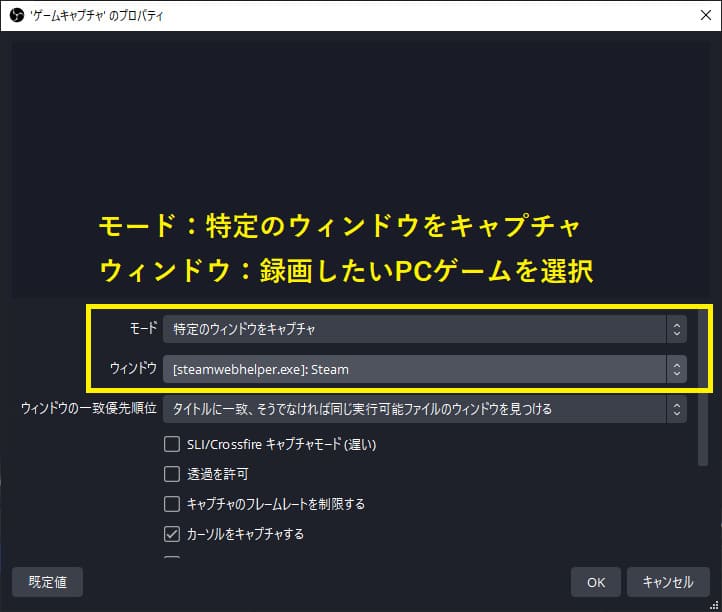This screenshot has height=612, width=722.
Task: Click the OBS logo in title bar
Action: [17, 15]
